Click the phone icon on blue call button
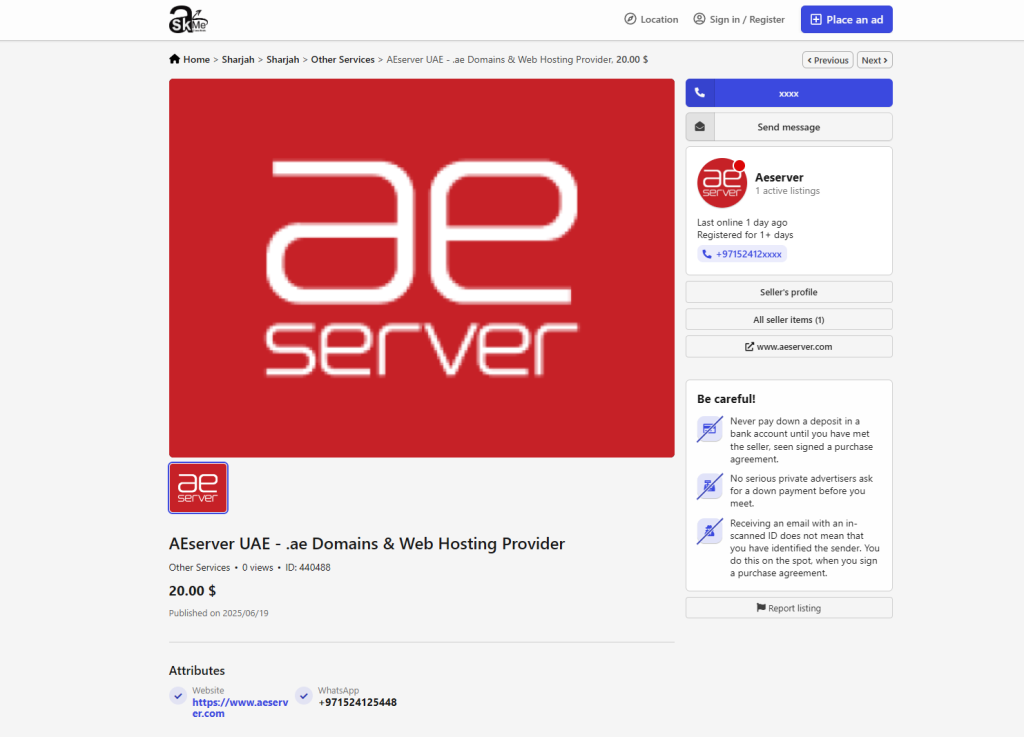Screen dimensions: 1024x737 pyautogui.click(x=700, y=93)
